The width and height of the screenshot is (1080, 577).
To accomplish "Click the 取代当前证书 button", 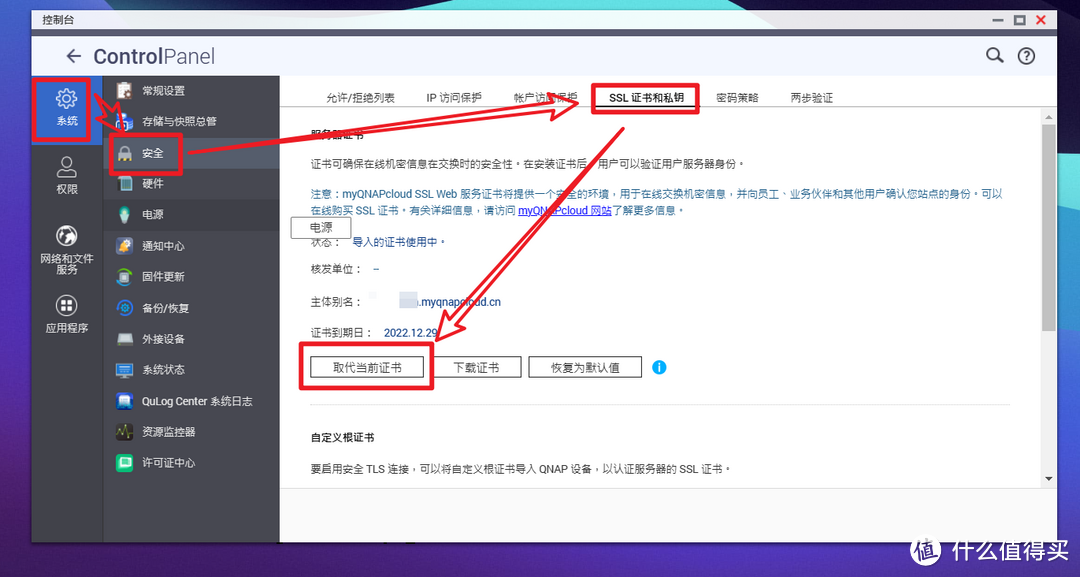I will pos(367,367).
